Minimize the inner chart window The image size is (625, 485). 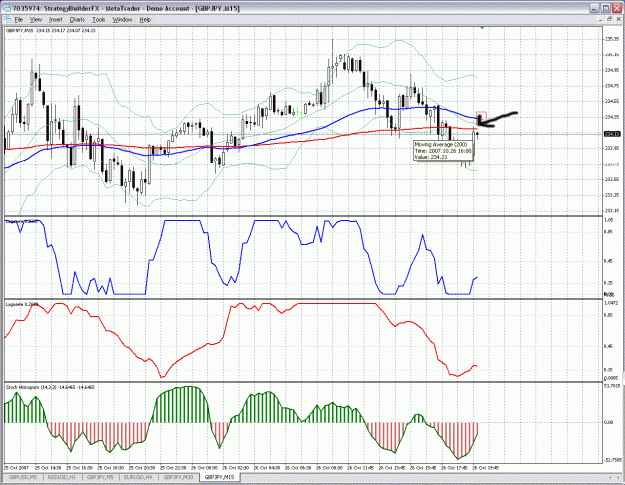602,19
